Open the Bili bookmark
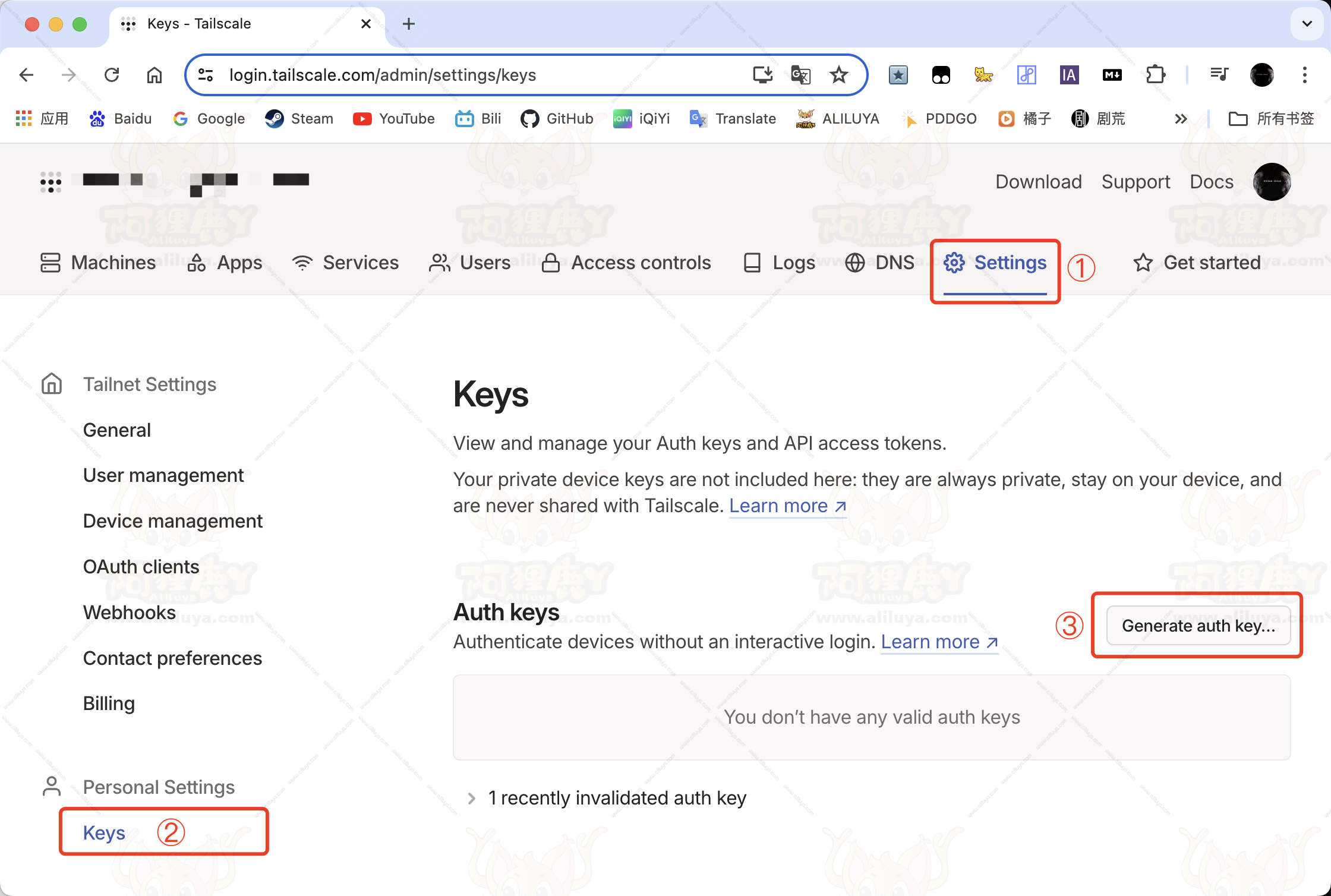Viewport: 1331px width, 896px height. 478,119
